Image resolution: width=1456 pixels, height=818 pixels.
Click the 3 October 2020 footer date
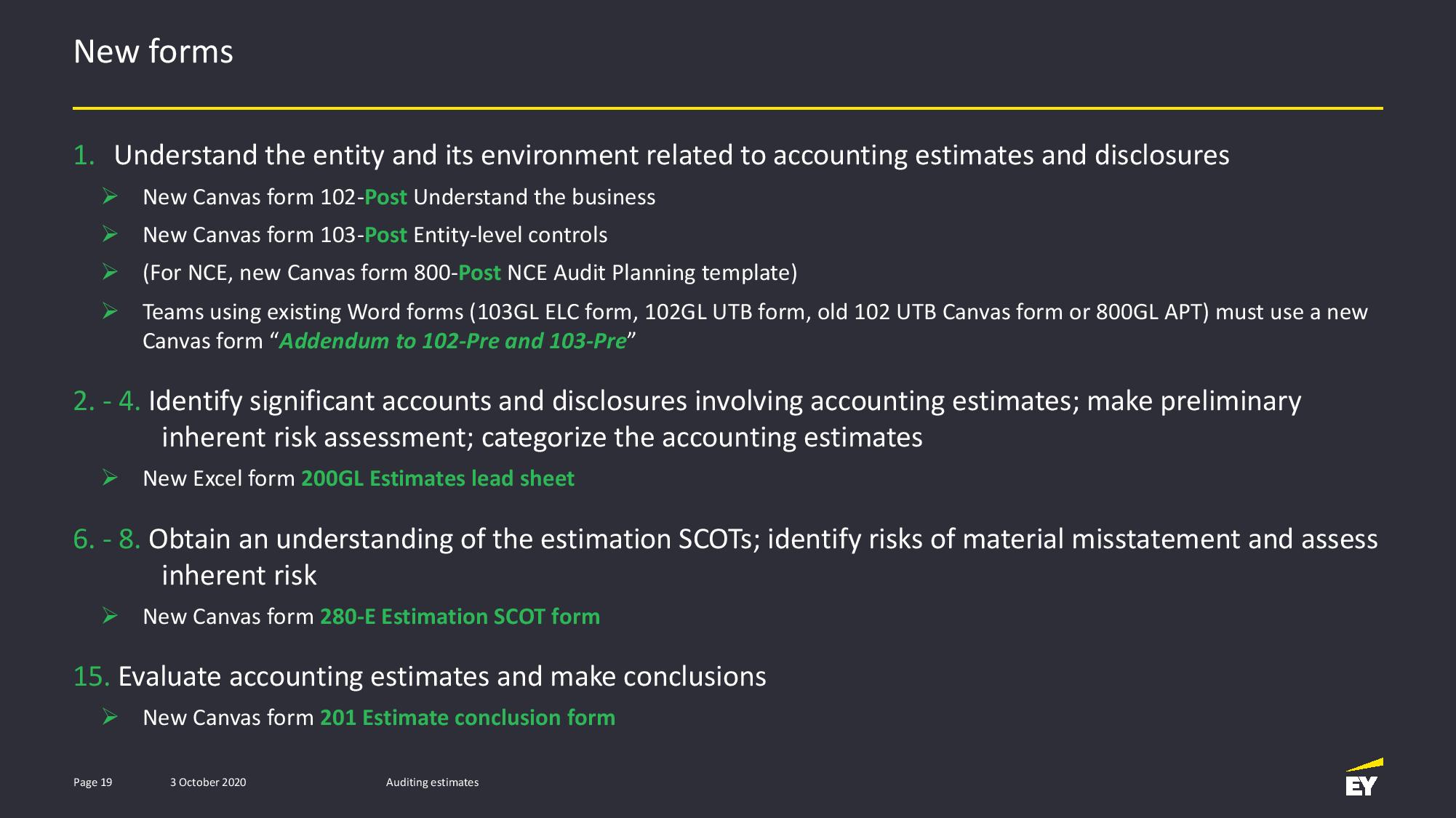click(208, 782)
